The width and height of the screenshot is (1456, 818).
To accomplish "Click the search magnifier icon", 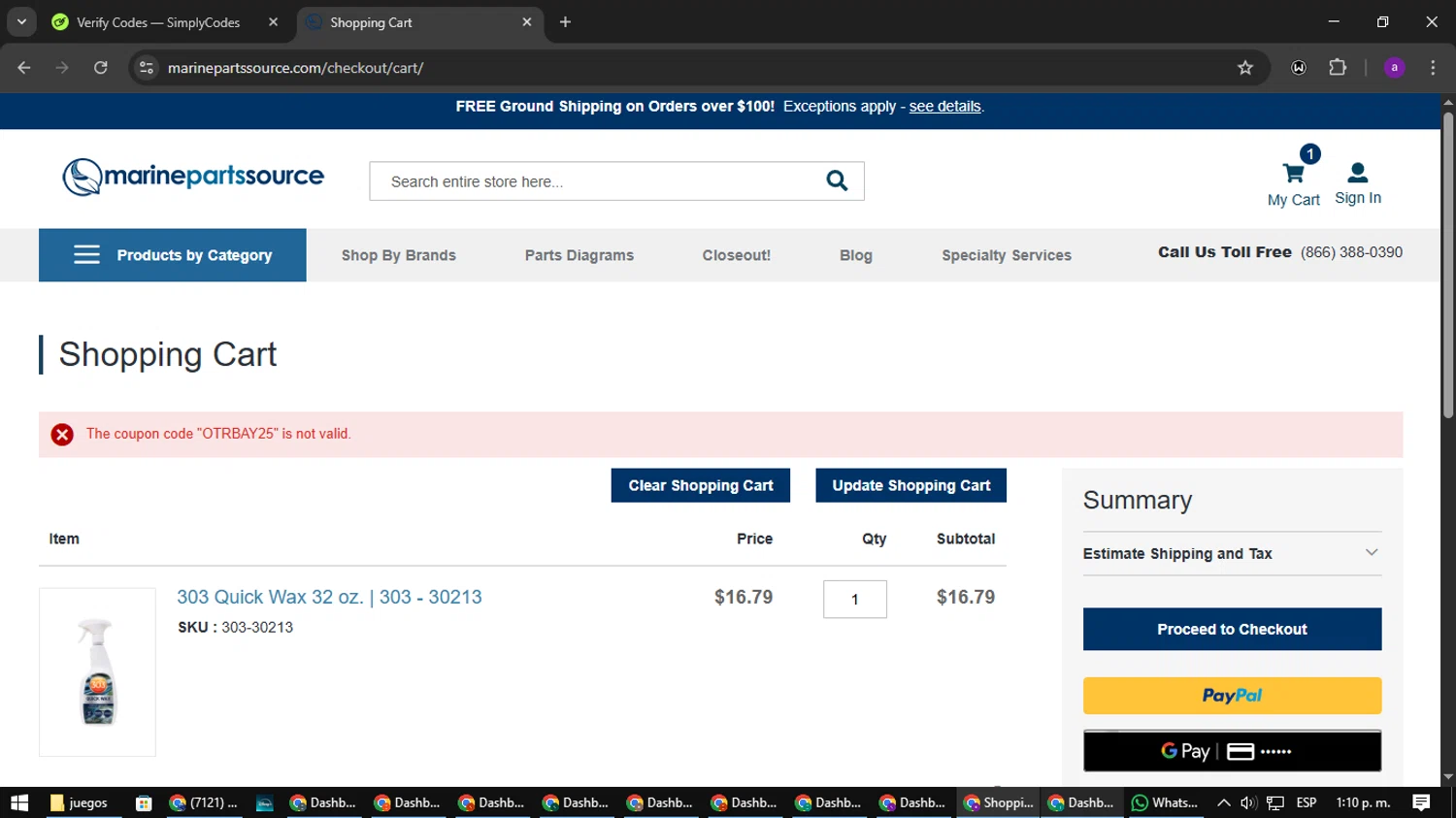I will [x=837, y=180].
